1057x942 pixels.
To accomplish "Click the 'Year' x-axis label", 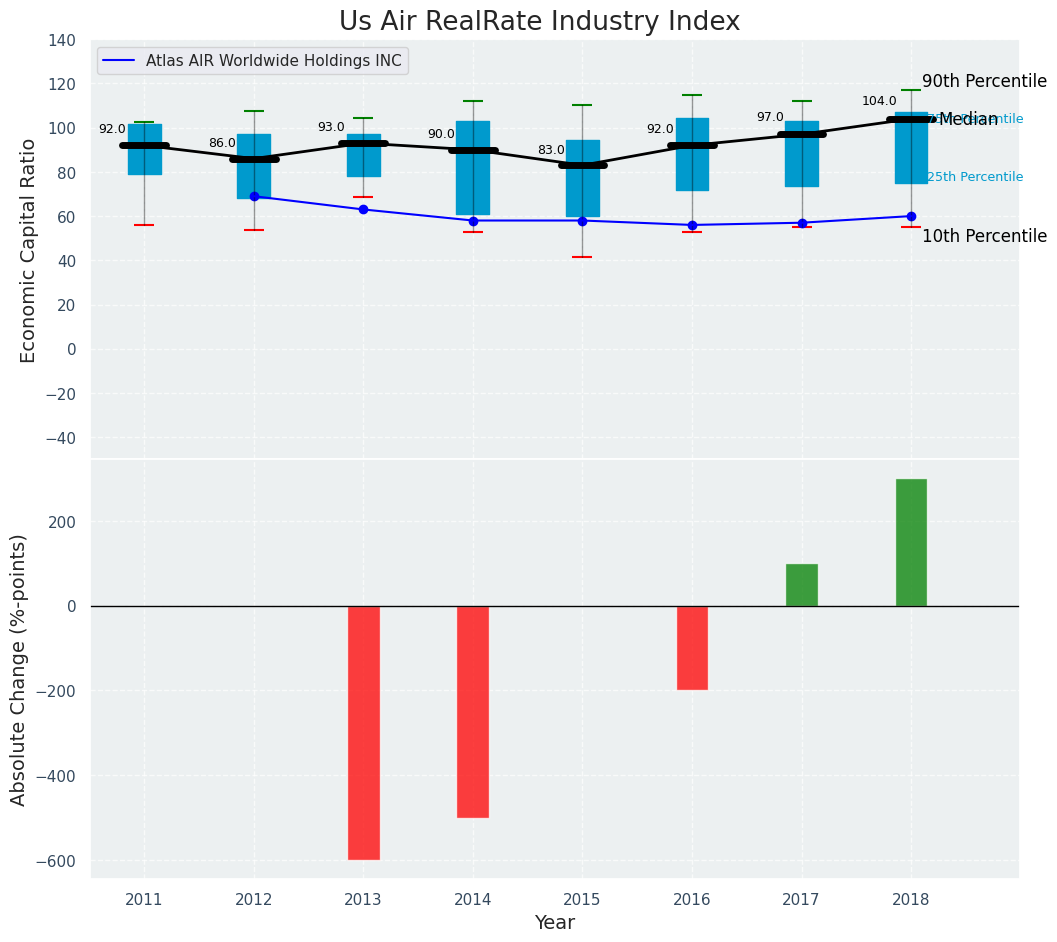I will (555, 922).
